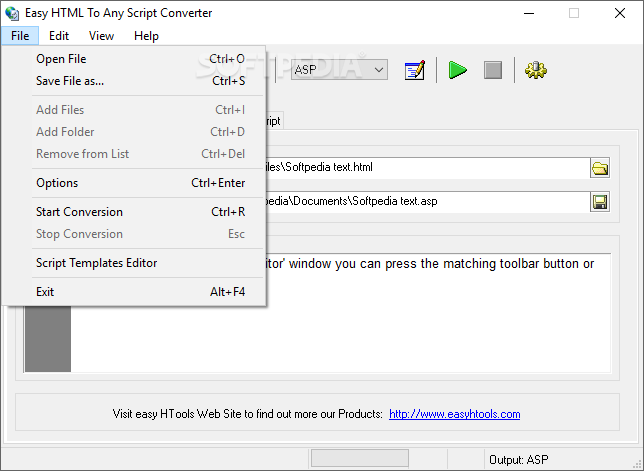Open the View menu
Screen dimensions: 644x471
[101, 36]
